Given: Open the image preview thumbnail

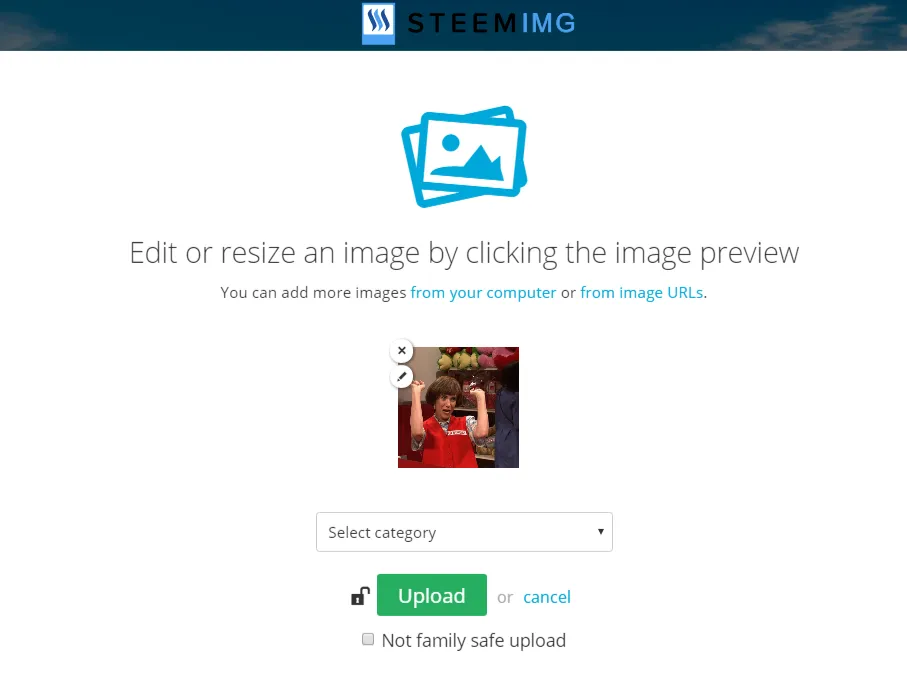Looking at the screenshot, I should 458,407.
